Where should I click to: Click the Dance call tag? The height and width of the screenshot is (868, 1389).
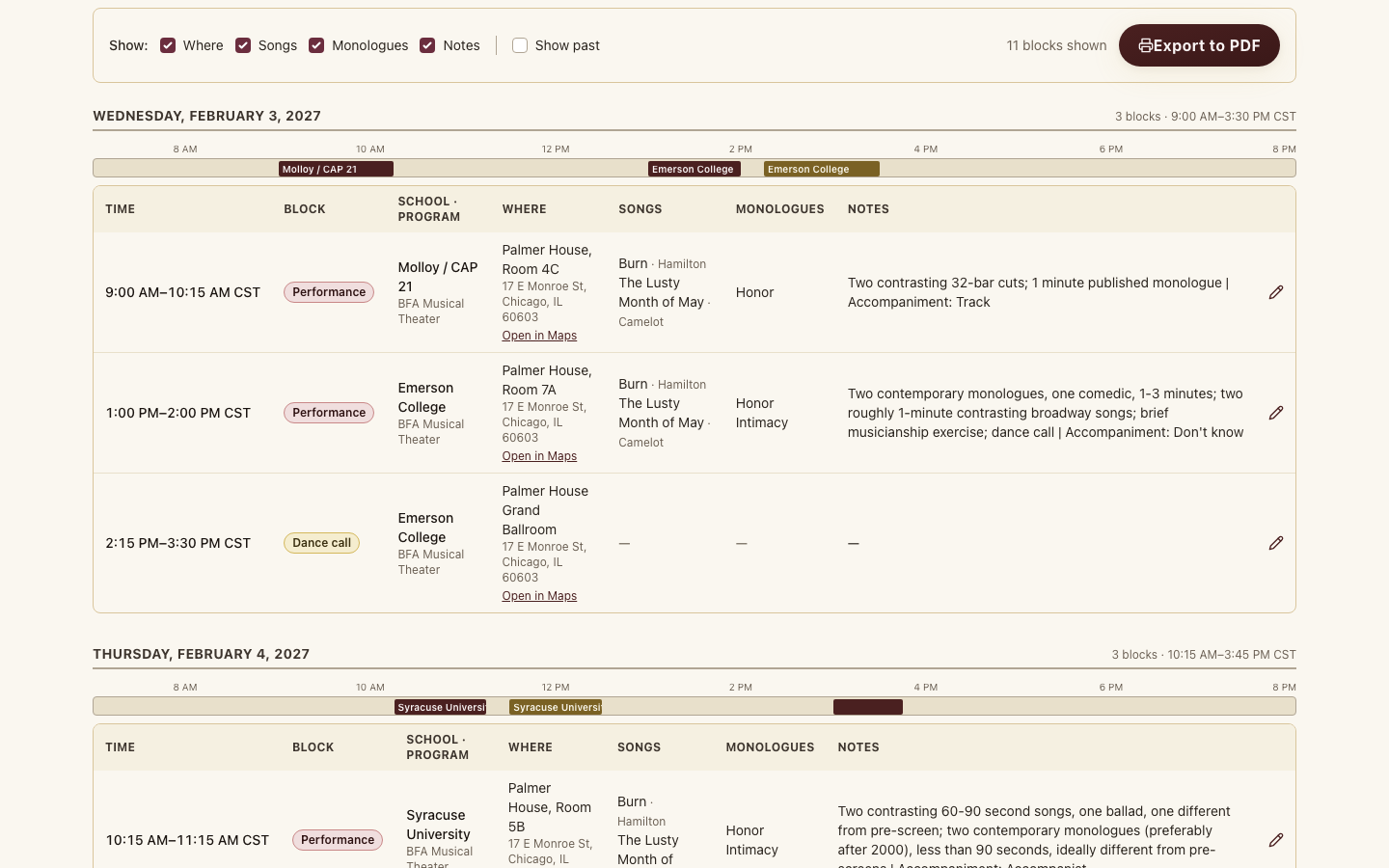tap(321, 543)
